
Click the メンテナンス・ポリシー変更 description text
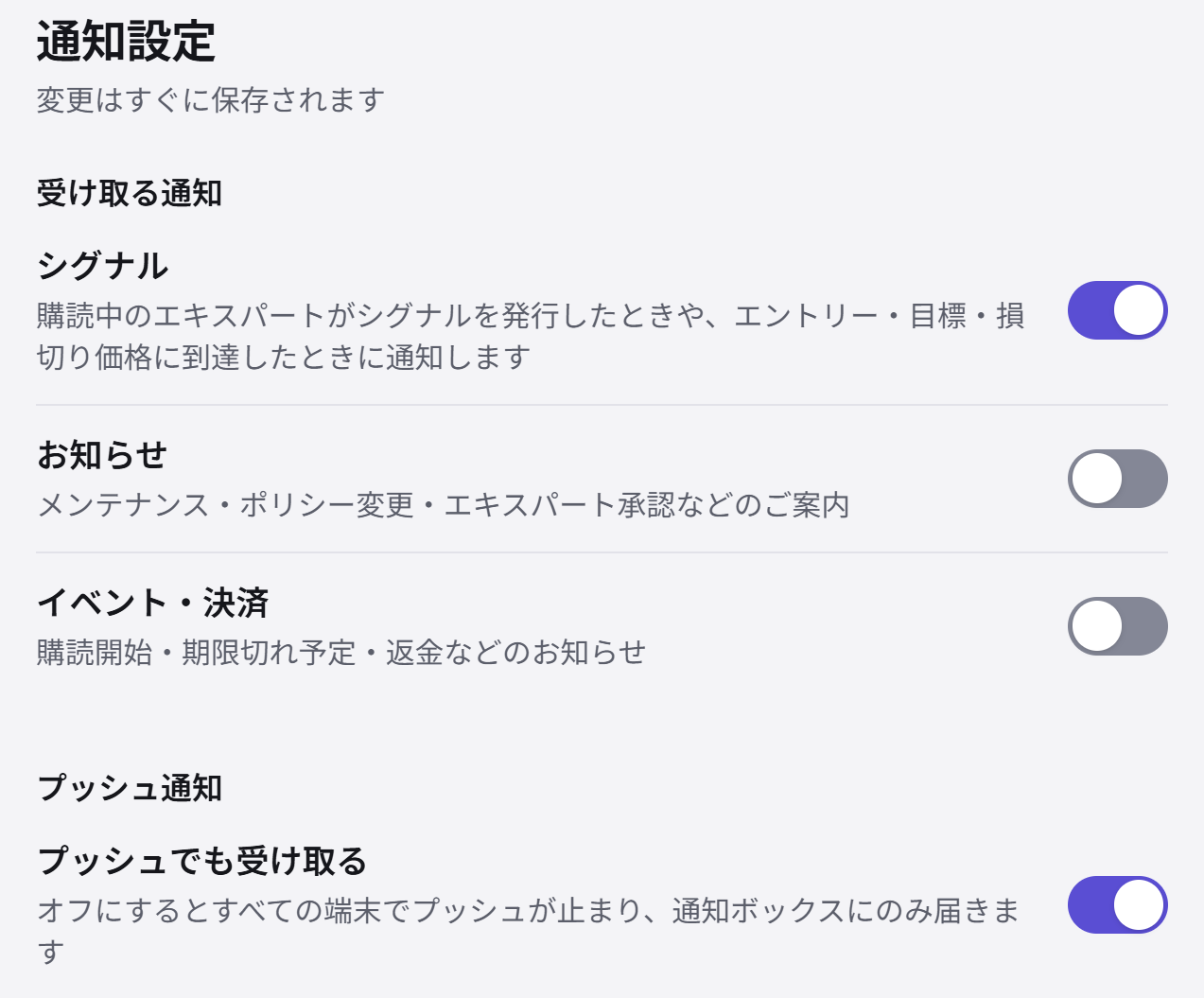tap(443, 505)
